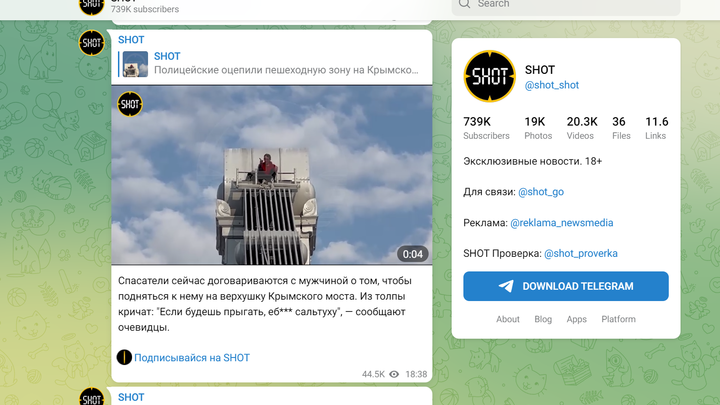Click the 739K Subscribers counter
Image resolution: width=720 pixels, height=405 pixels.
pos(486,128)
